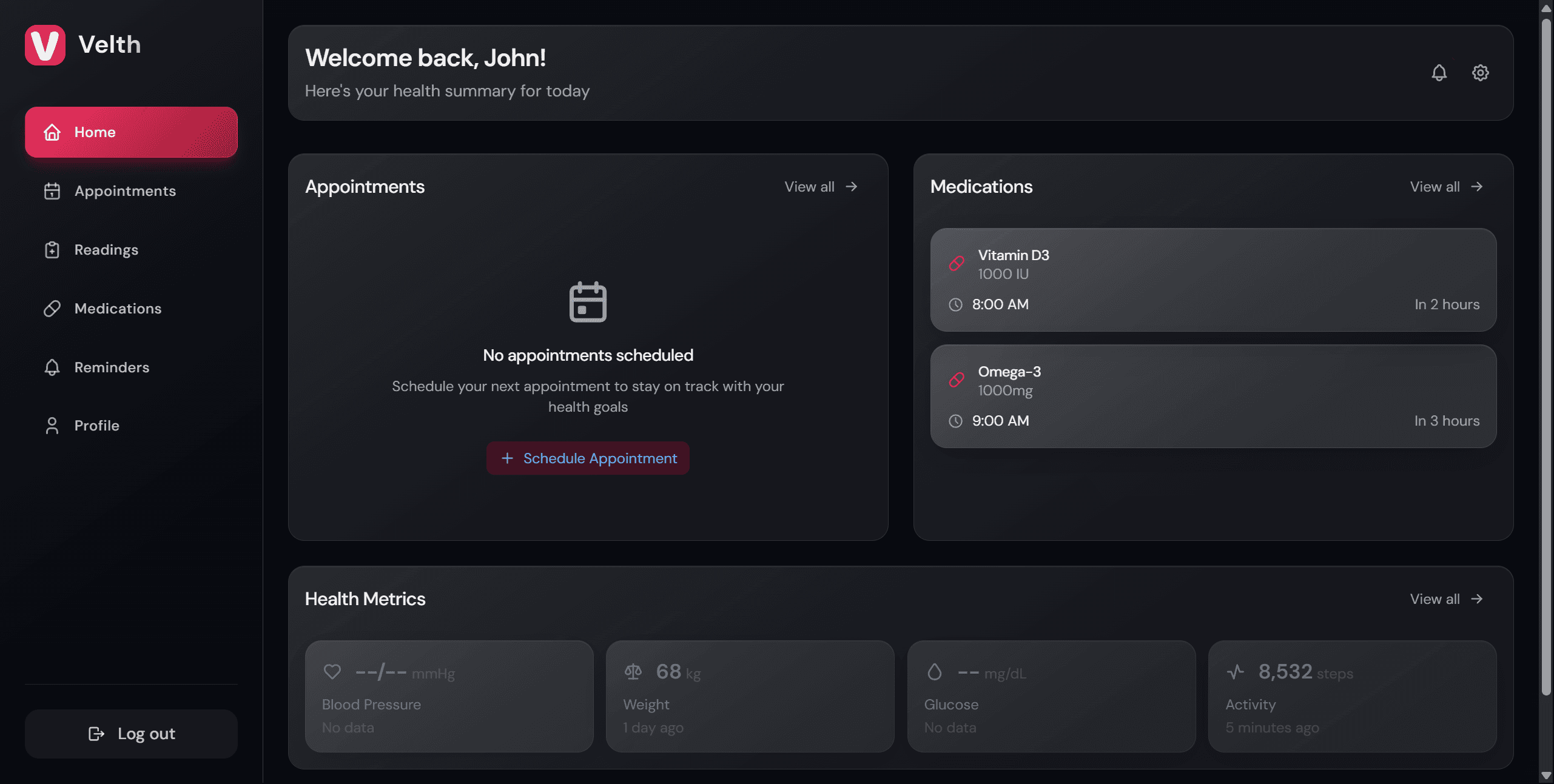Click the clock icon beside 9:00 AM
Viewport: 1554px width, 784px height.
[x=955, y=421]
